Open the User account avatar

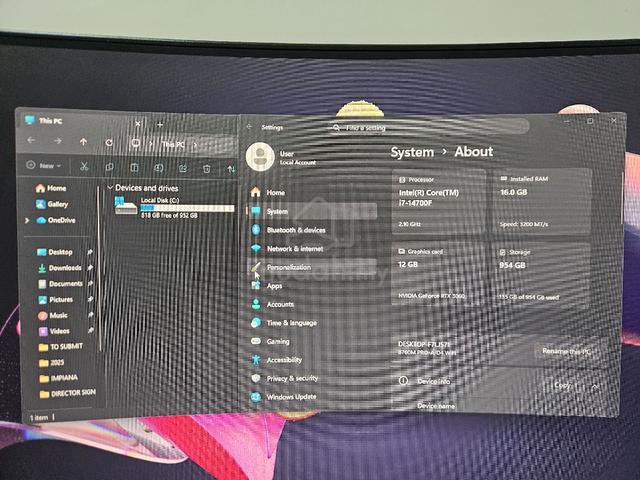click(260, 157)
